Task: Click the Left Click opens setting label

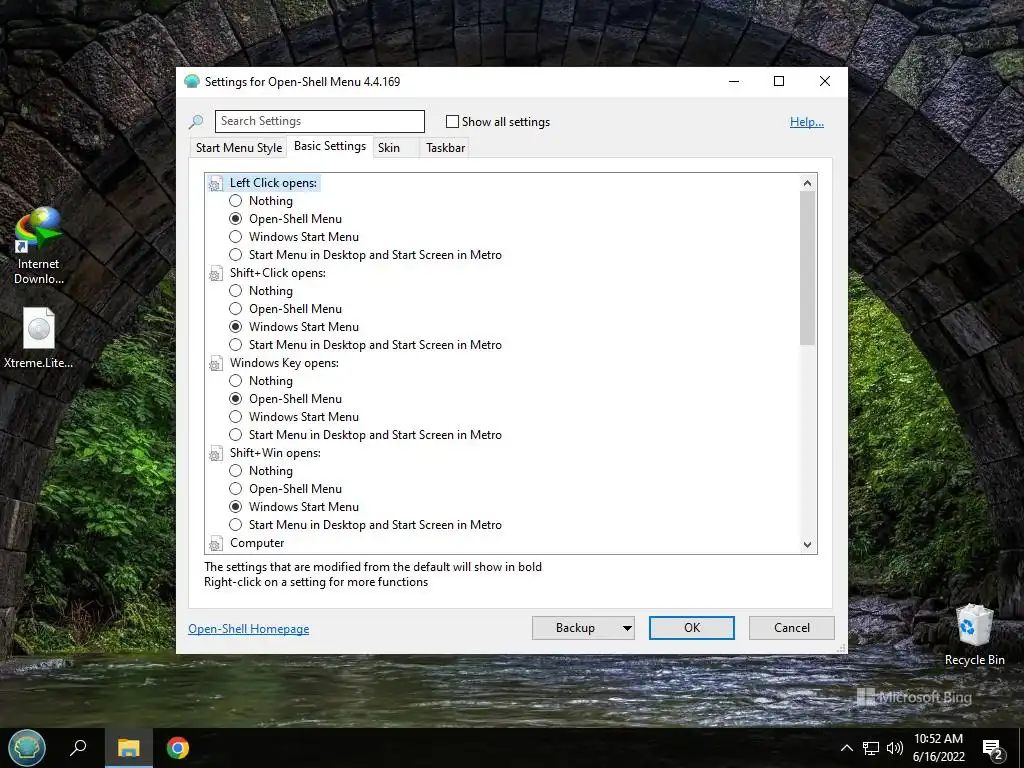Action: click(273, 183)
